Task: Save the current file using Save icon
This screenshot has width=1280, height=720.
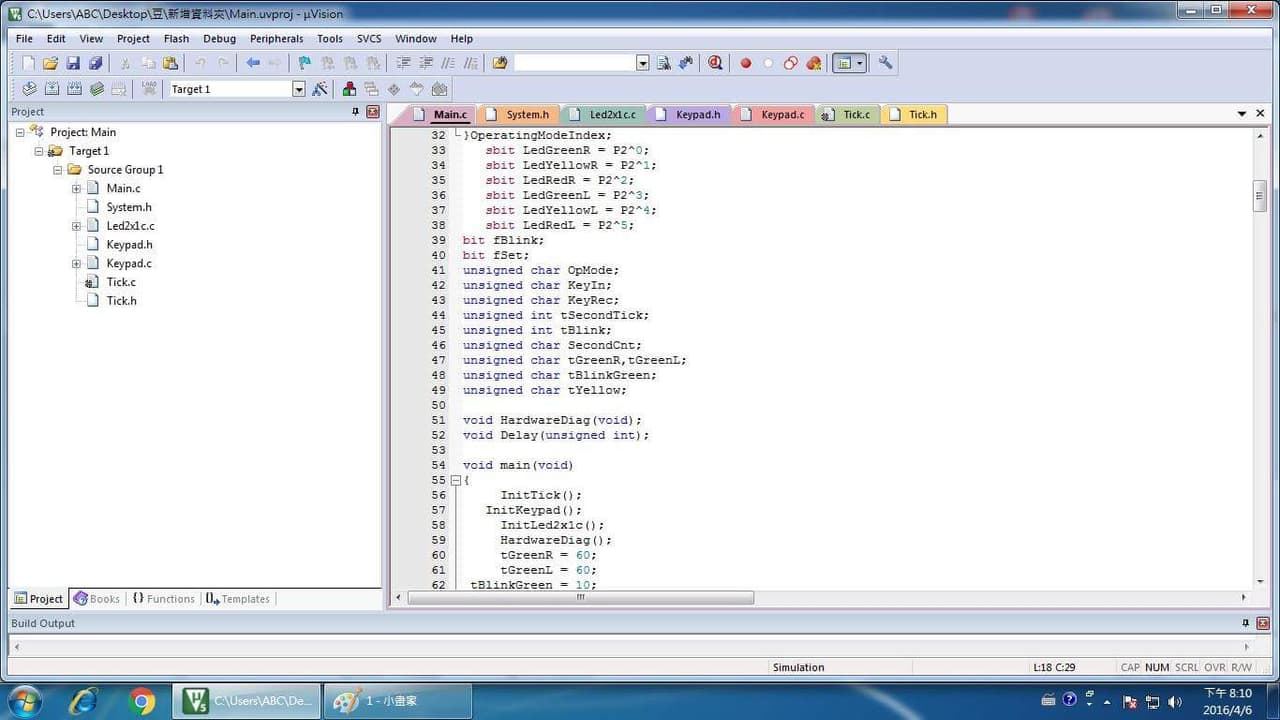Action: coord(73,63)
